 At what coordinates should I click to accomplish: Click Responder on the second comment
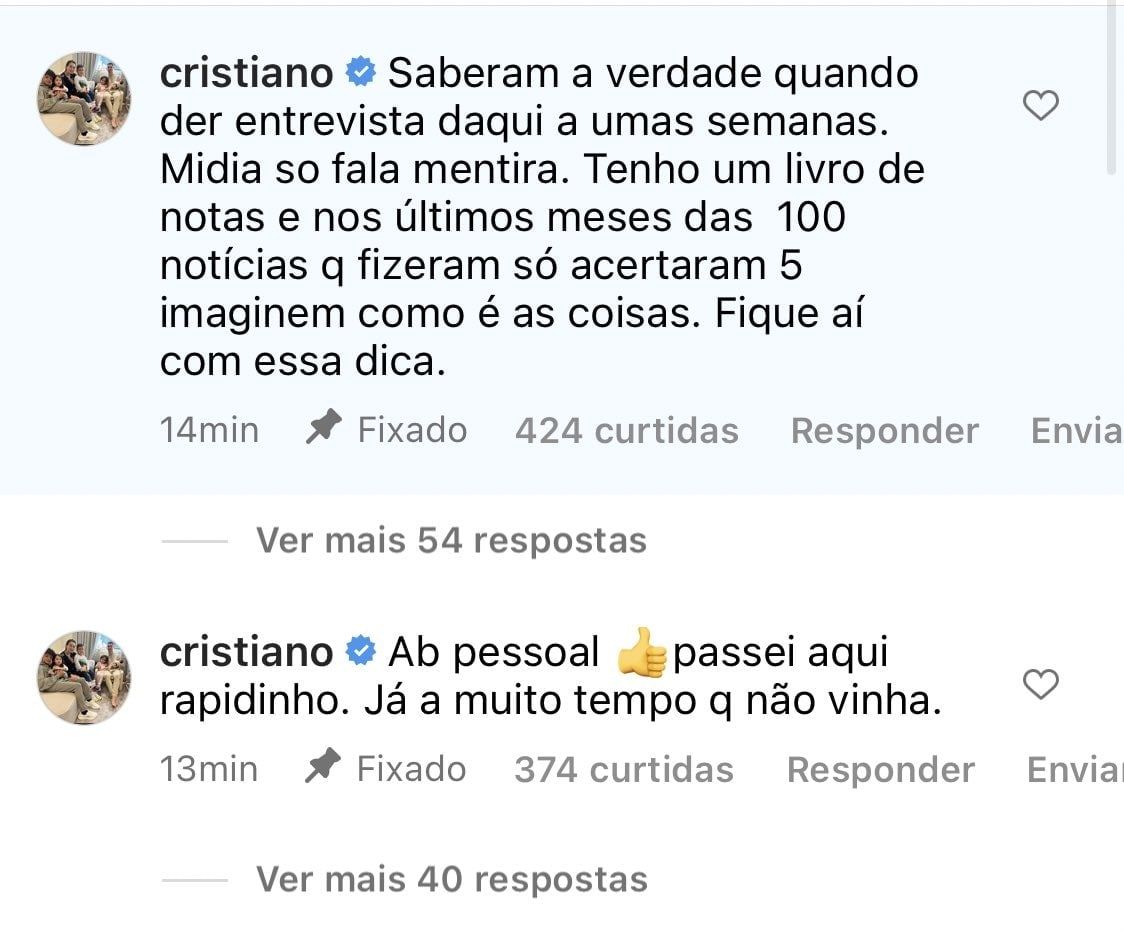881,769
